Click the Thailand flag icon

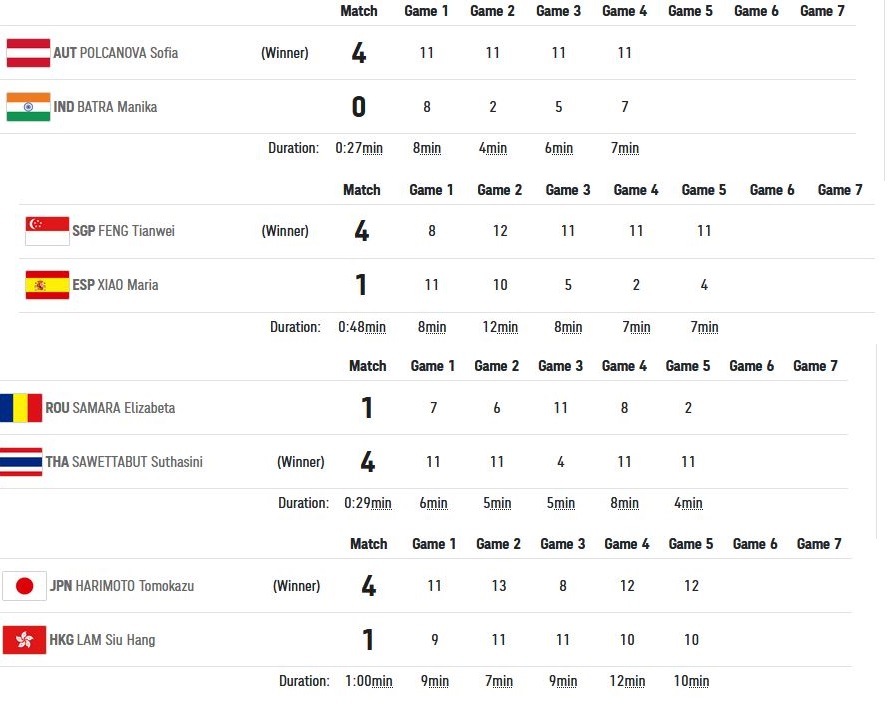click(x=21, y=462)
